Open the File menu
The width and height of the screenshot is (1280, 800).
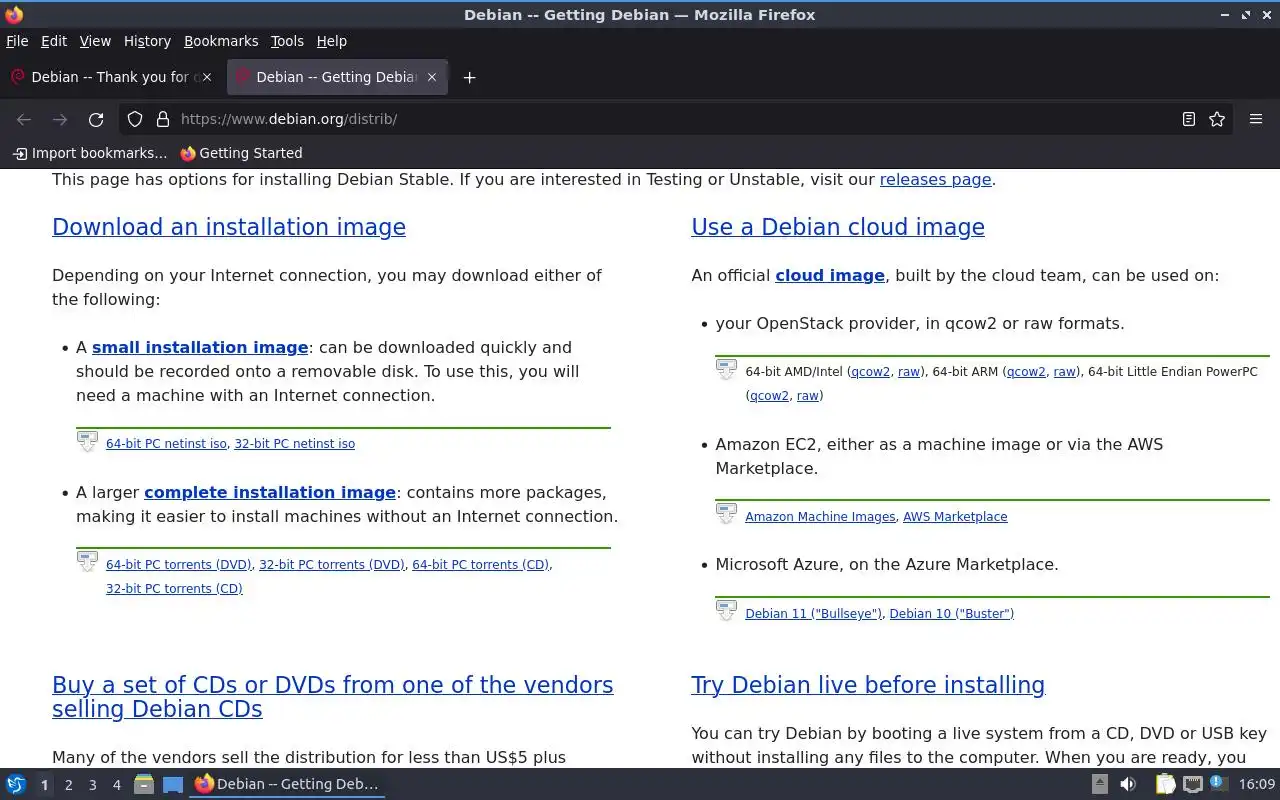coord(17,41)
